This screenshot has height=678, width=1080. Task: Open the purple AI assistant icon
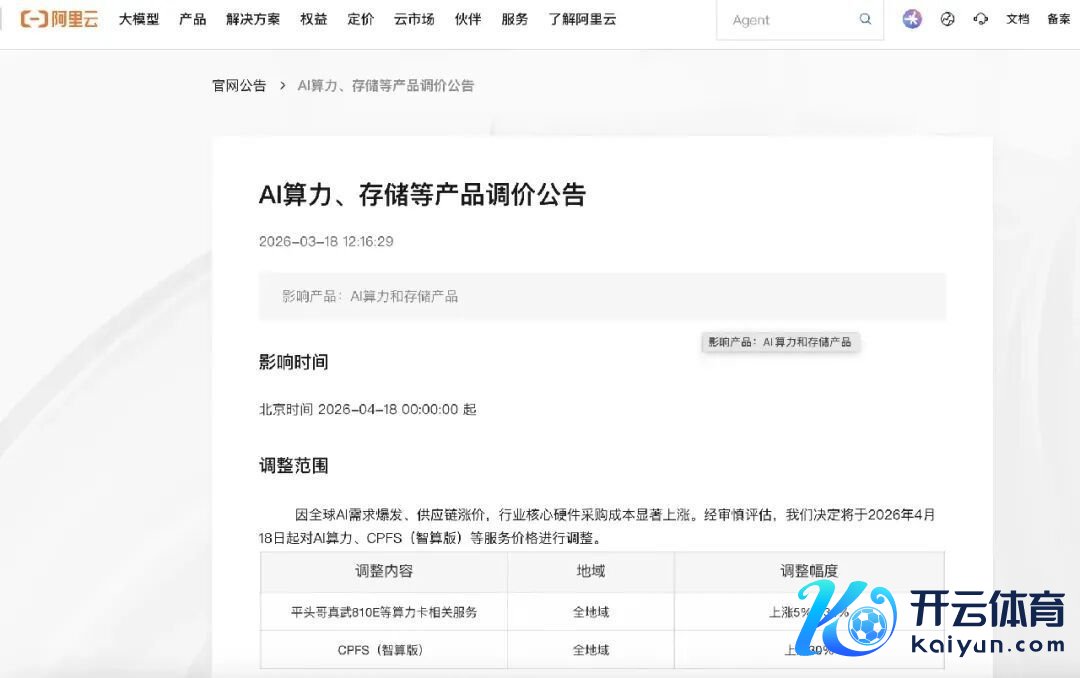click(x=912, y=19)
